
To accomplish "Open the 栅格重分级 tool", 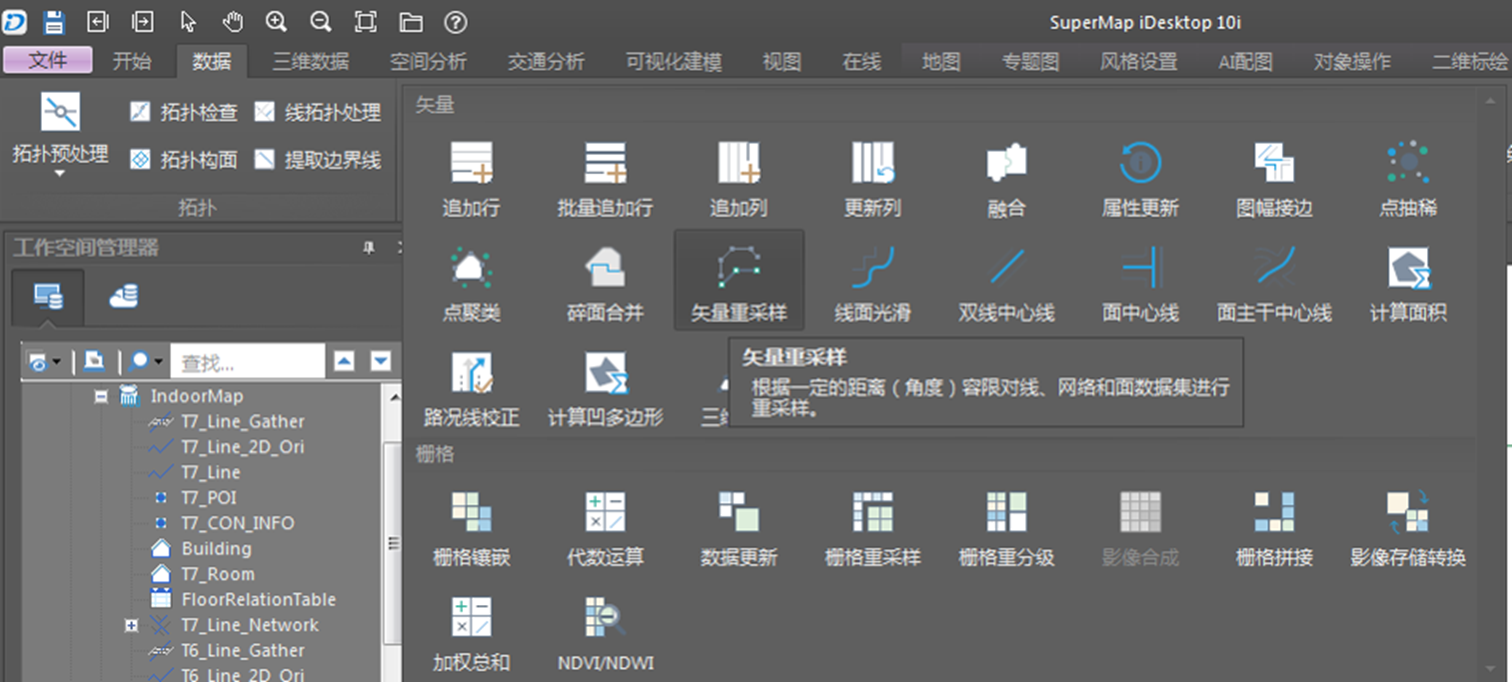I will click(1006, 528).
